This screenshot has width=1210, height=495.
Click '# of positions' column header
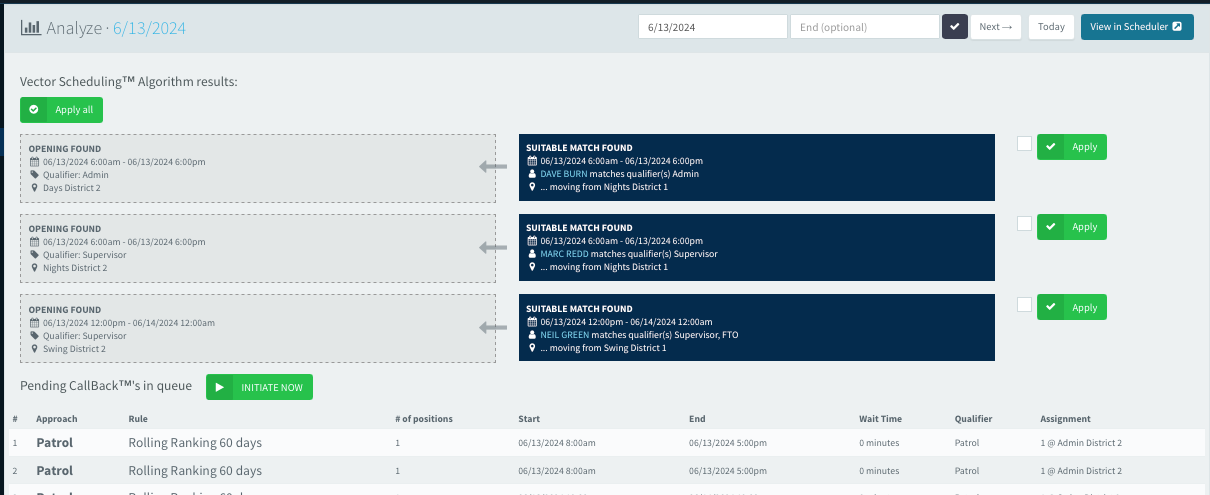click(424, 419)
